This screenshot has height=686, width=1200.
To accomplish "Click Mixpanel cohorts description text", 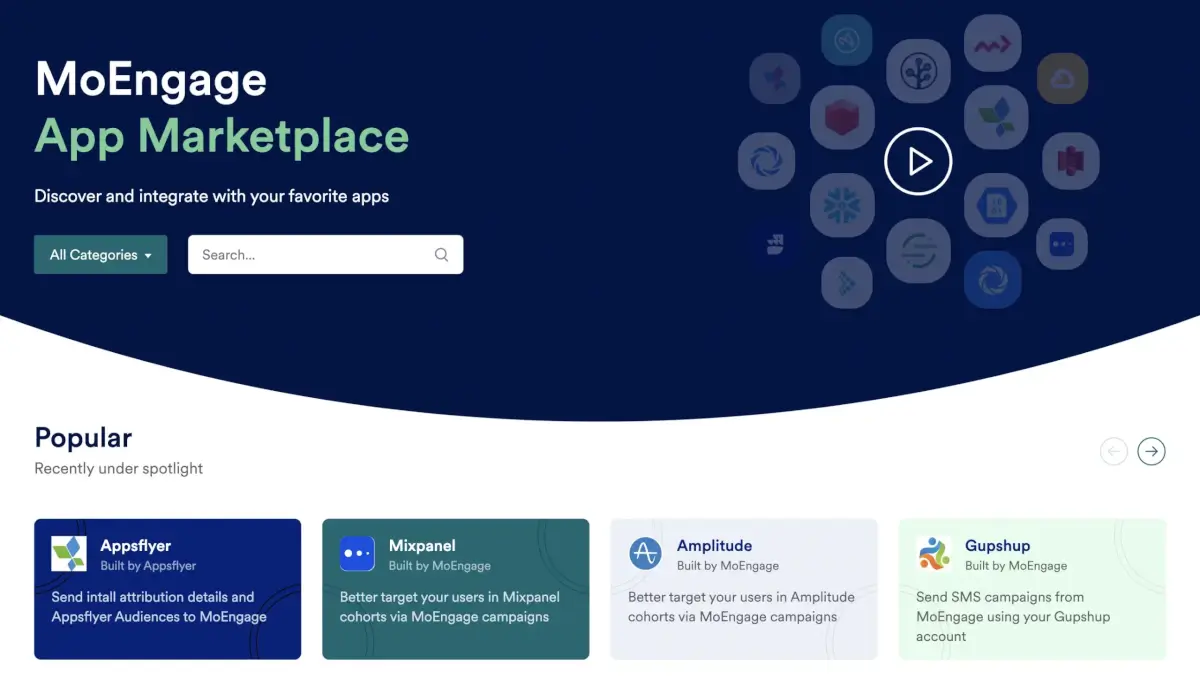I will (449, 607).
